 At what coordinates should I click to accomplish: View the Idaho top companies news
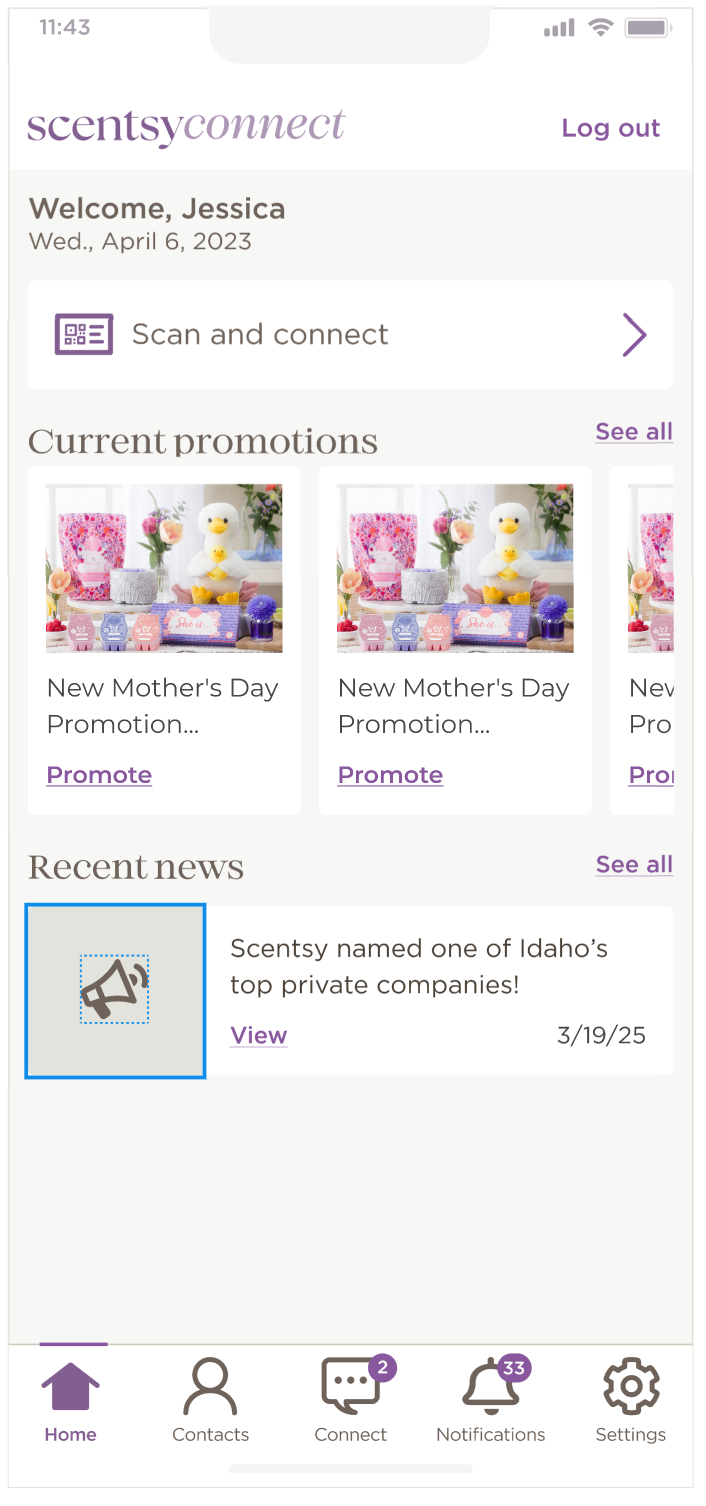tap(259, 1036)
